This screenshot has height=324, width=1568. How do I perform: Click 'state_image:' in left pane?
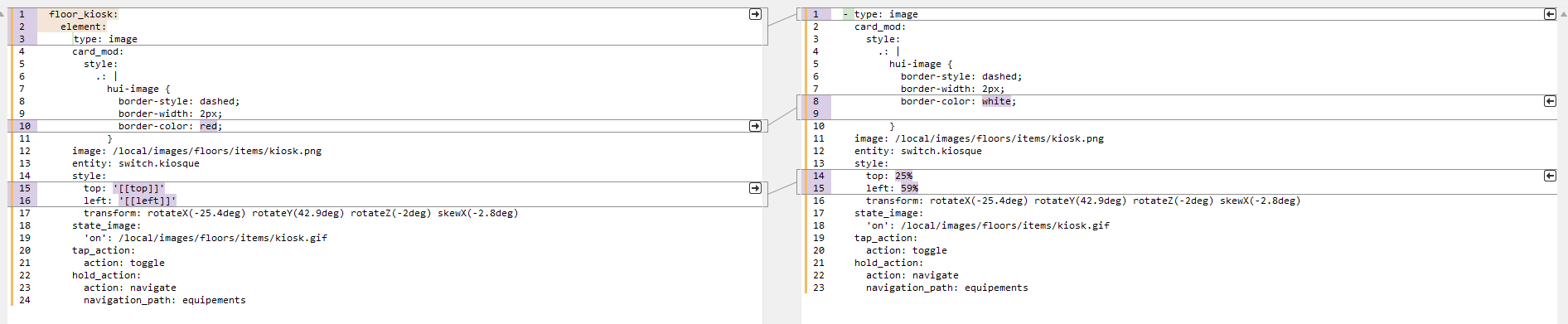(107, 225)
